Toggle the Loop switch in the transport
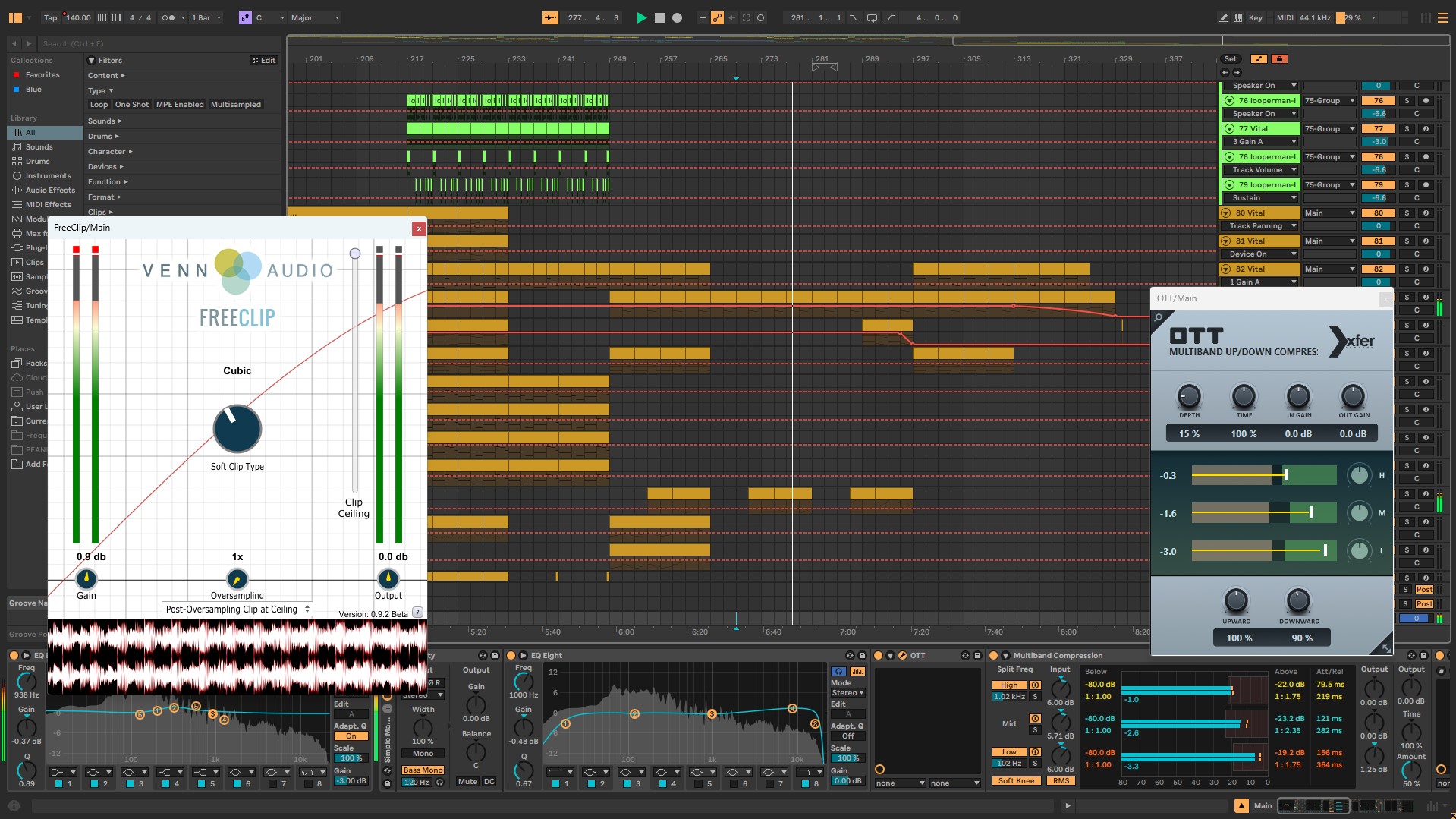The height and width of the screenshot is (819, 1456). pos(873,17)
